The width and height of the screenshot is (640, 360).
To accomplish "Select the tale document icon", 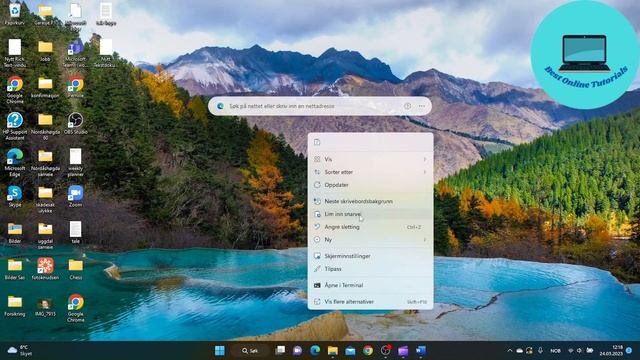I will pos(76,232).
